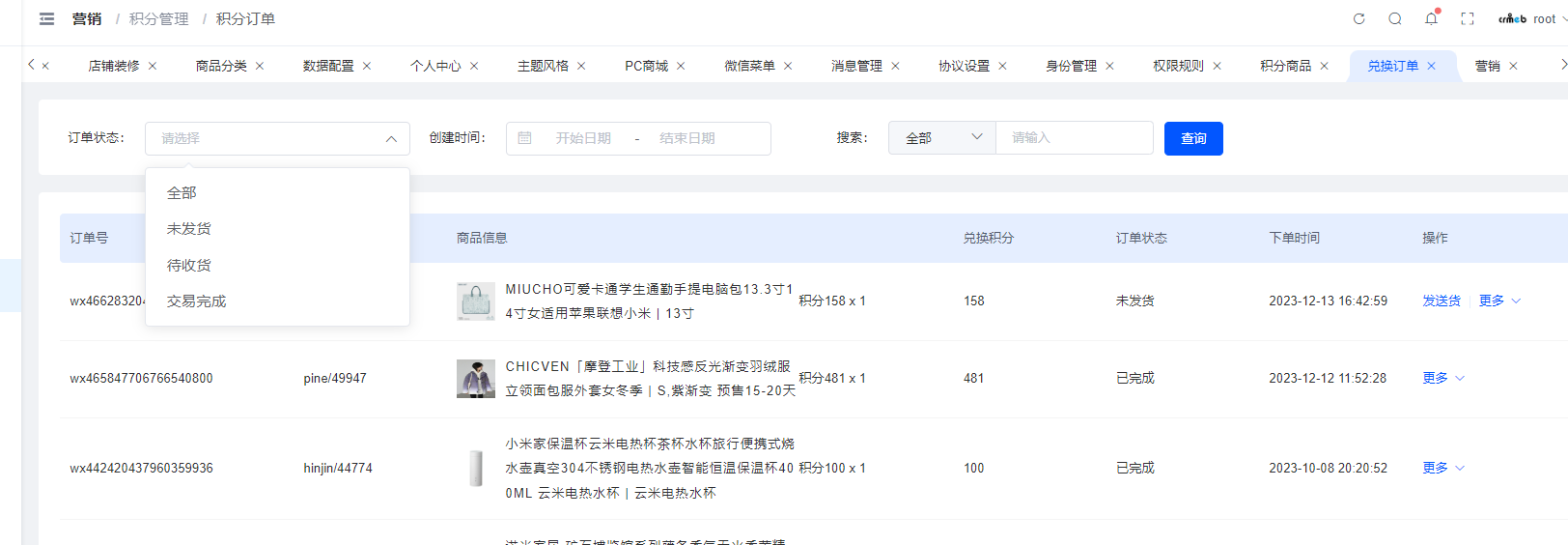
Task: Close the 协议设置 tab
Action: pos(1002,66)
